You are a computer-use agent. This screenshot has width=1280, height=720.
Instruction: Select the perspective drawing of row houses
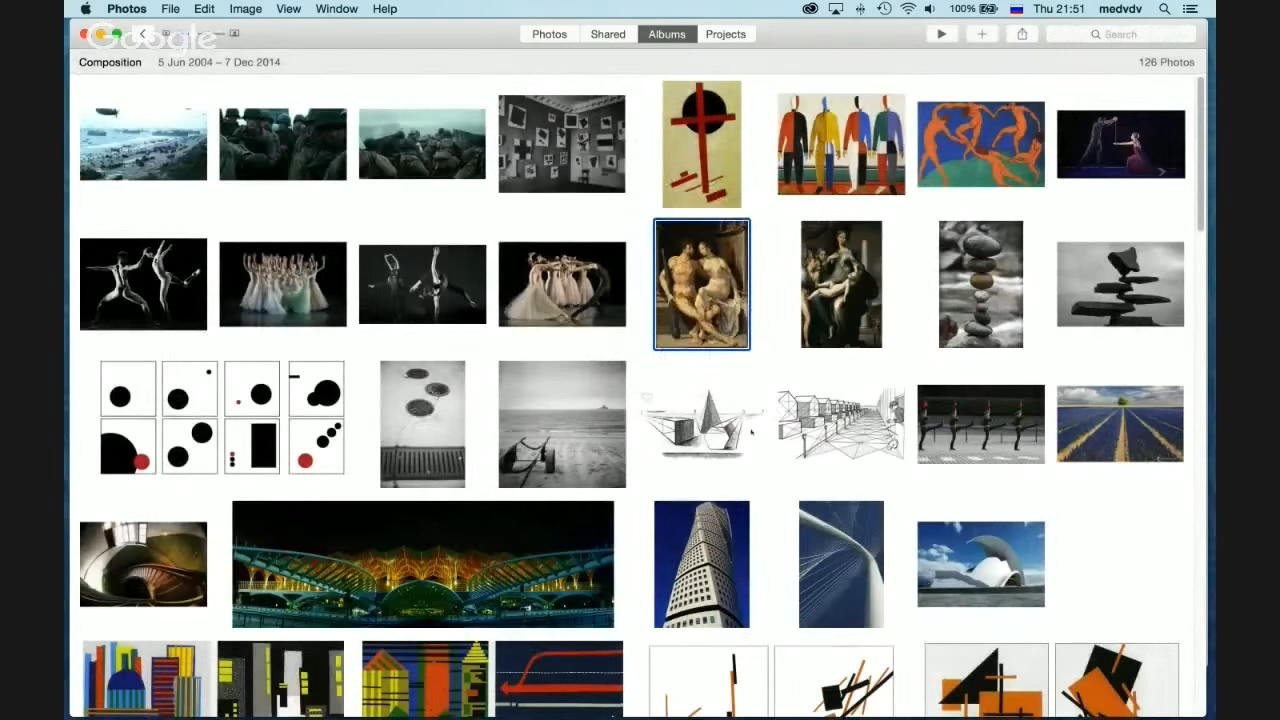[x=841, y=424]
